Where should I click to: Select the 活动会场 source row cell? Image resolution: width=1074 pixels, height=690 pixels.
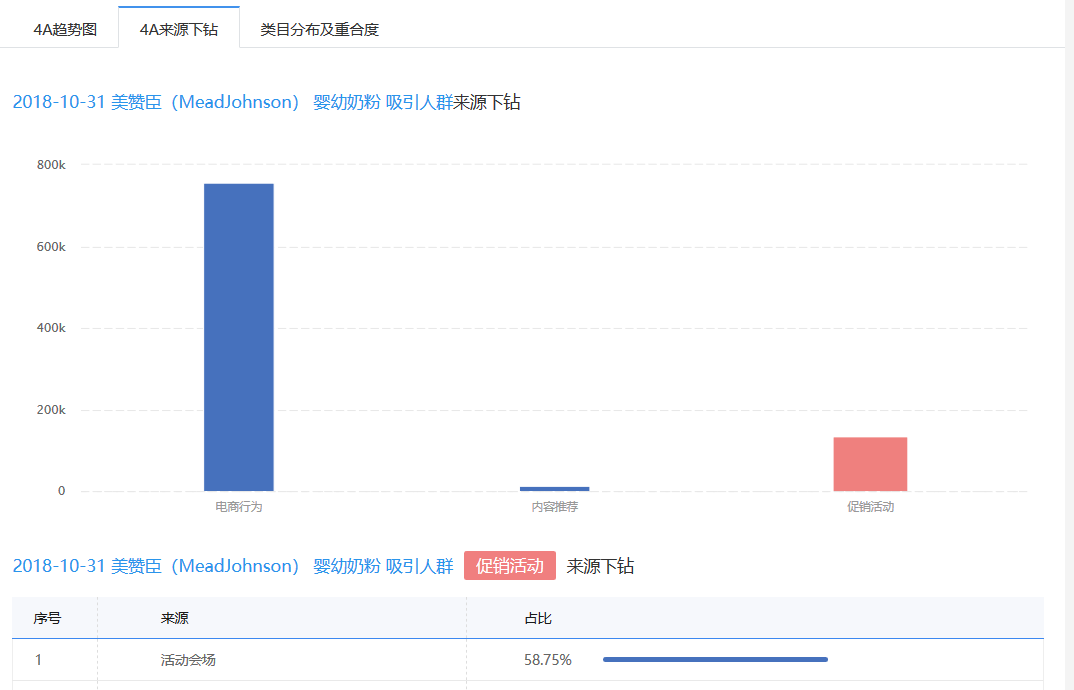[x=188, y=660]
